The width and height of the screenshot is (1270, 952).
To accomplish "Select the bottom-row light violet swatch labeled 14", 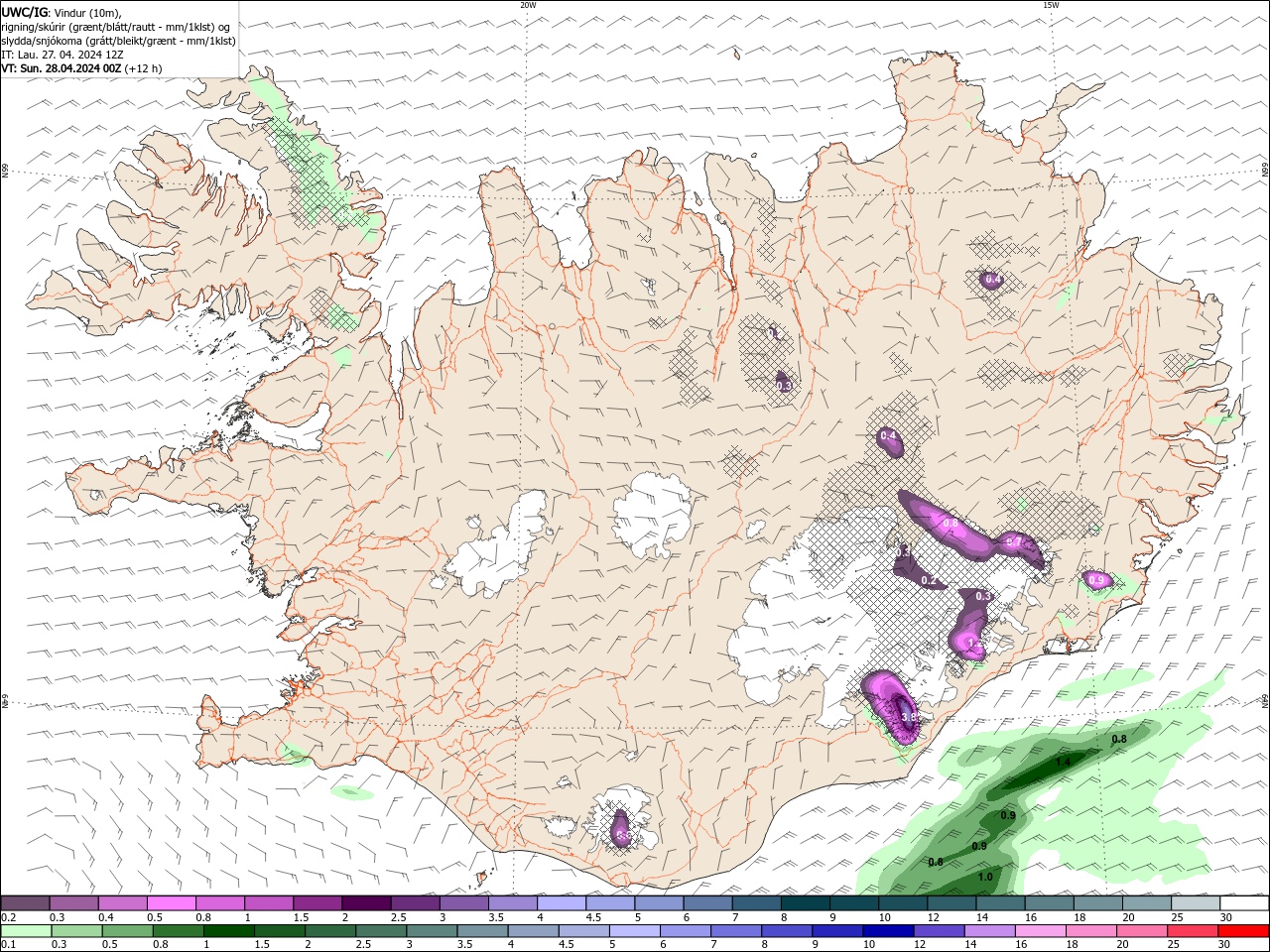I will 988,931.
